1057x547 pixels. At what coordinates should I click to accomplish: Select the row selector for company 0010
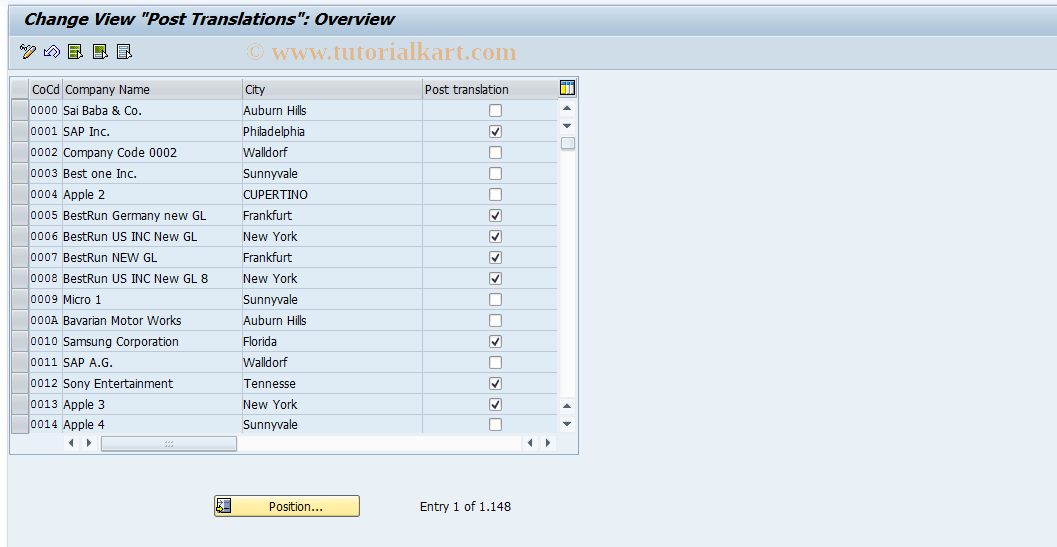[x=20, y=341]
